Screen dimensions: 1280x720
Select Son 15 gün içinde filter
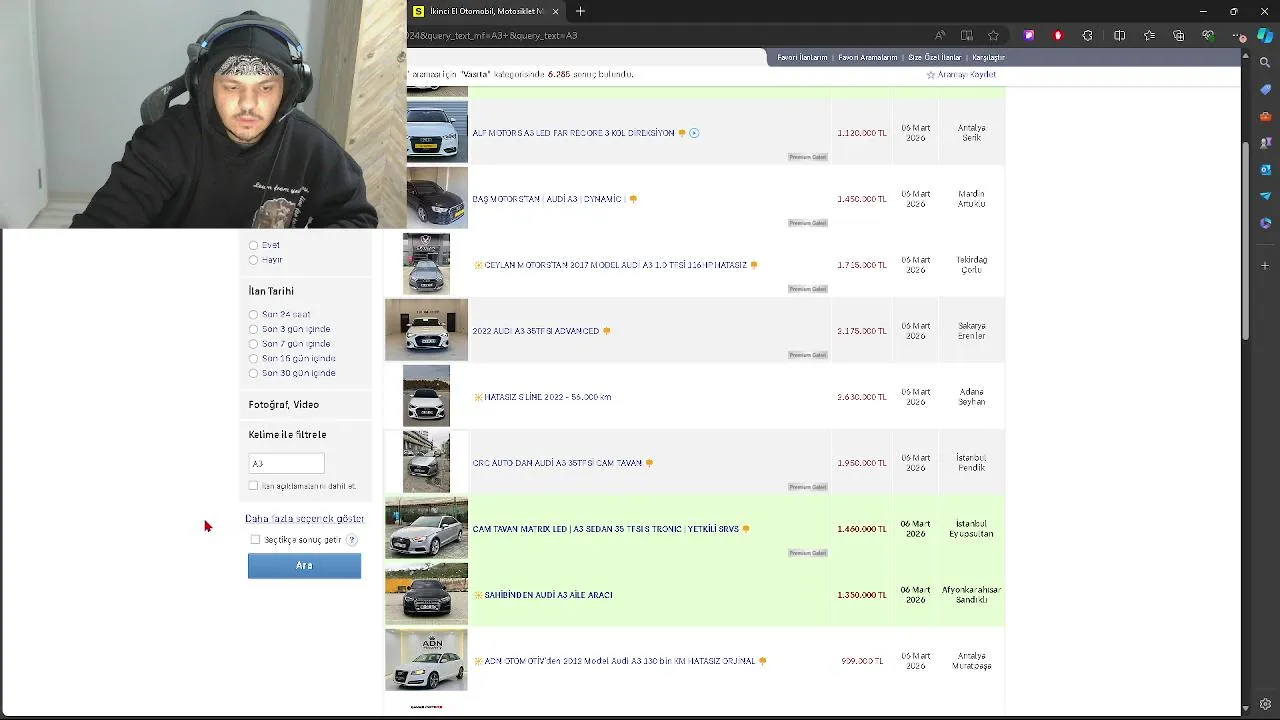click(253, 358)
